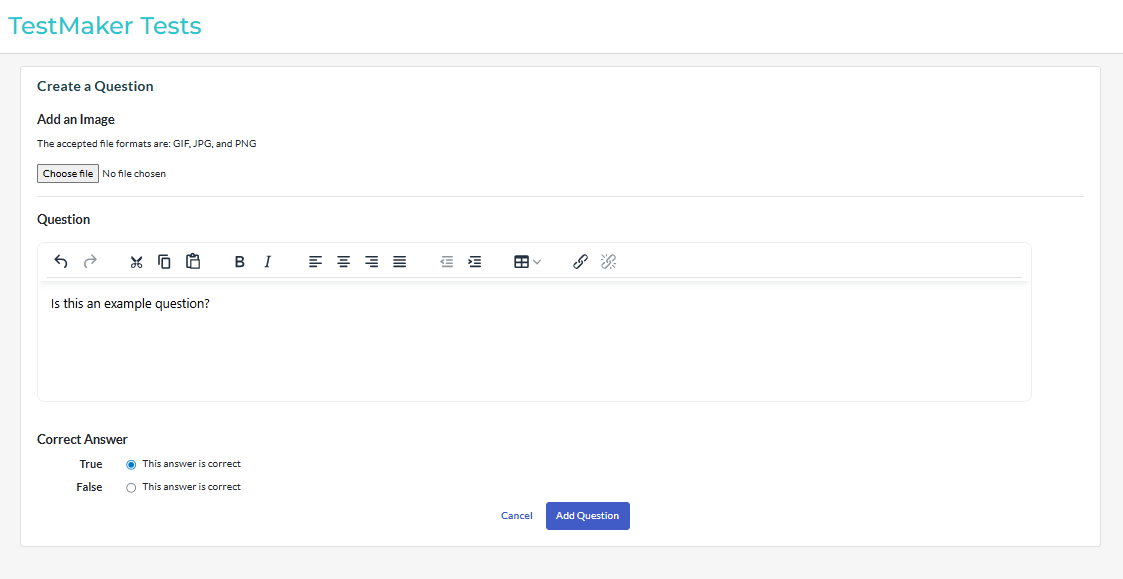Click the Add Question button
The width and height of the screenshot is (1123, 579).
click(x=587, y=516)
